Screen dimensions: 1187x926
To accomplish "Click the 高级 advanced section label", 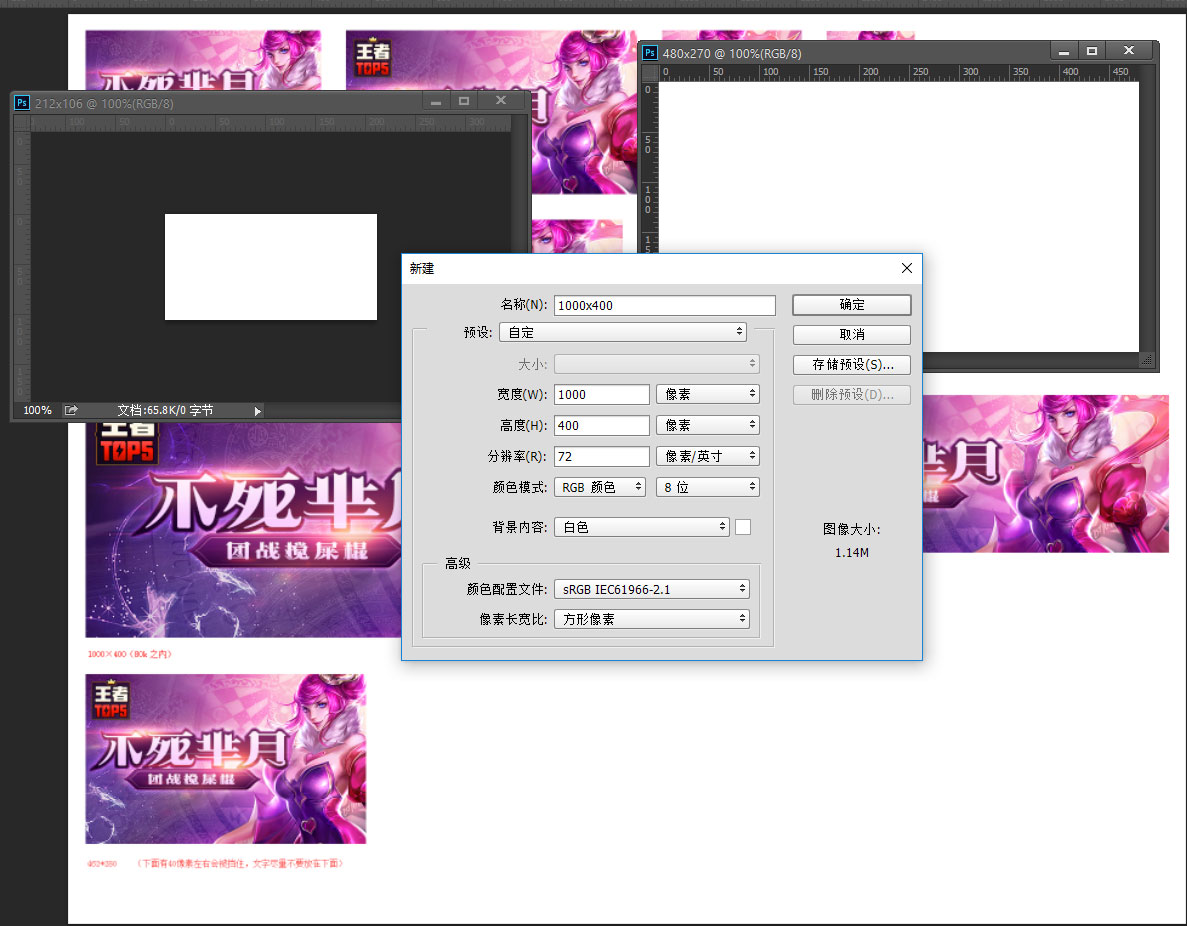I will (x=458, y=563).
